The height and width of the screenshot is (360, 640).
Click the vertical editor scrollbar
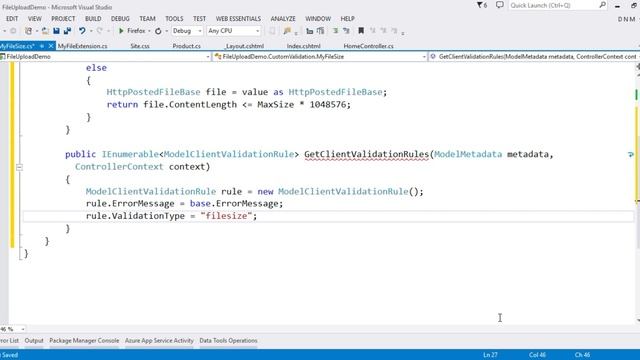pos(637,192)
